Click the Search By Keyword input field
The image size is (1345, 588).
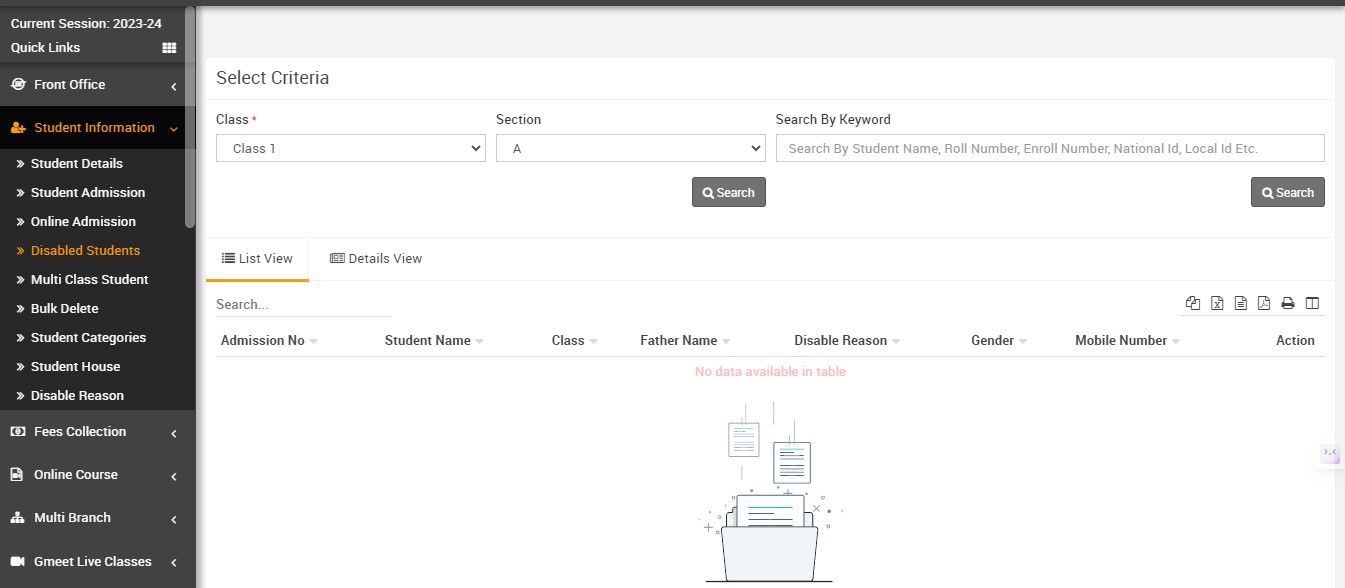[x=1049, y=148]
